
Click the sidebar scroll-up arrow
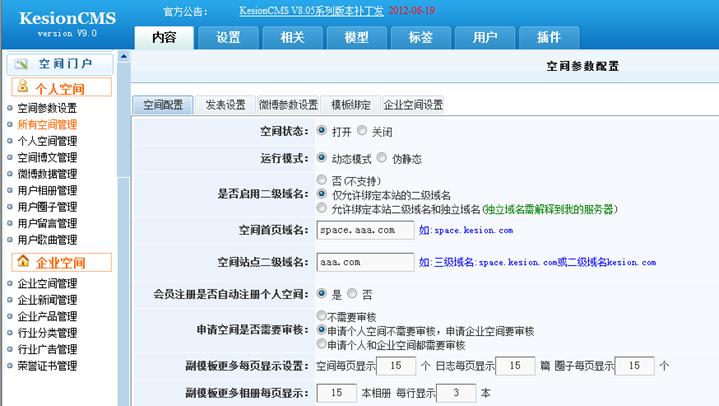123,56
